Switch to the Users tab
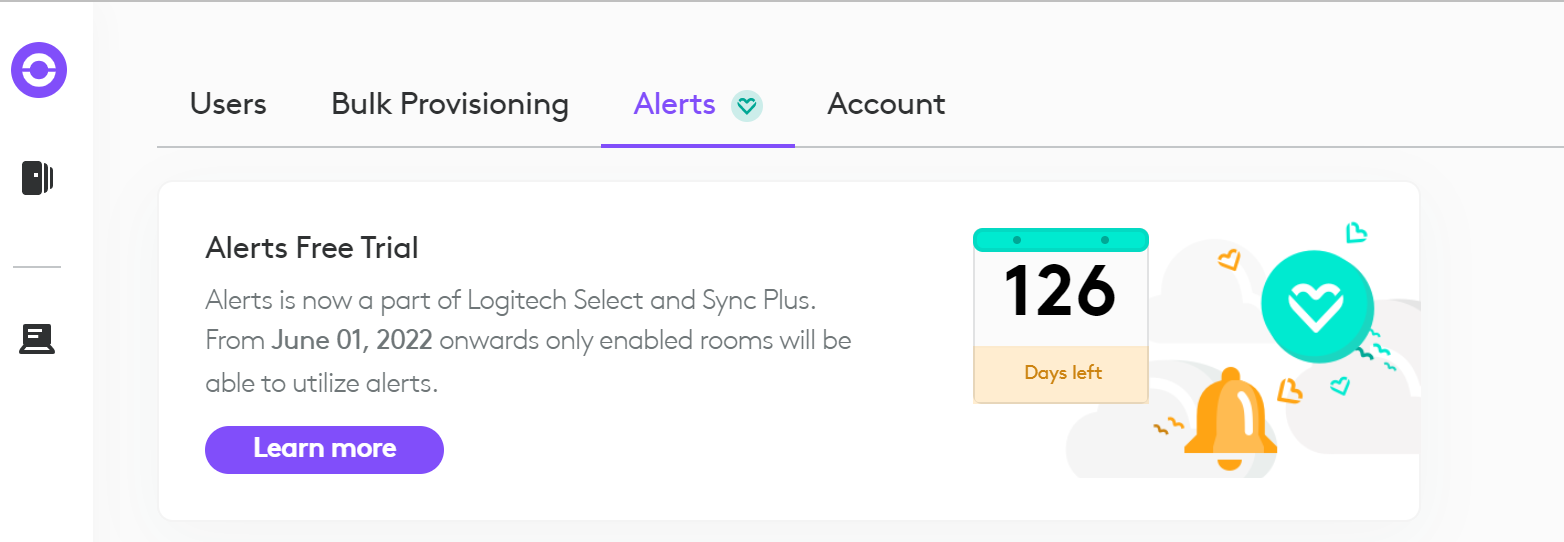The height and width of the screenshot is (542, 1564). coord(228,104)
